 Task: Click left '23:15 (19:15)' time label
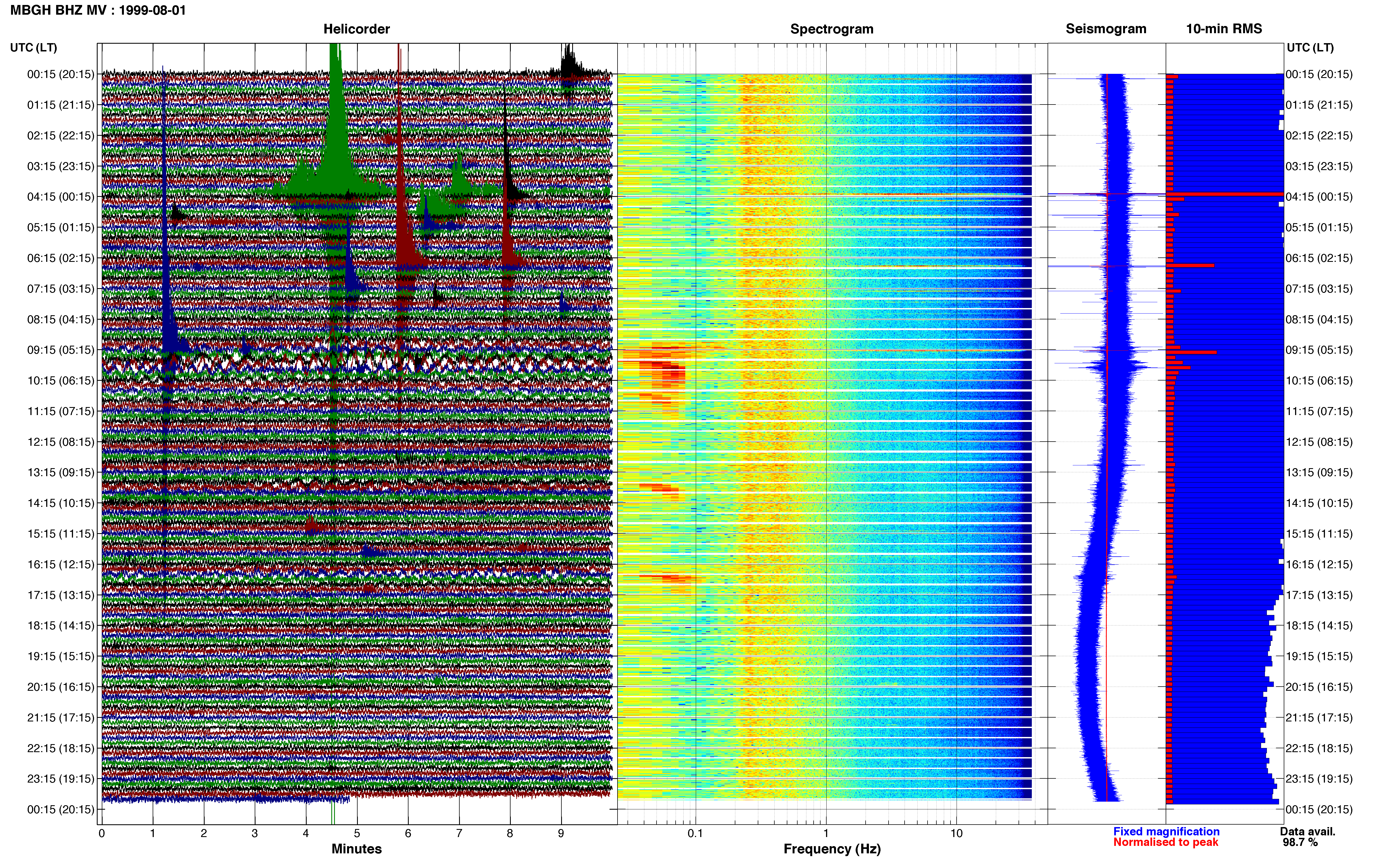(x=60, y=779)
